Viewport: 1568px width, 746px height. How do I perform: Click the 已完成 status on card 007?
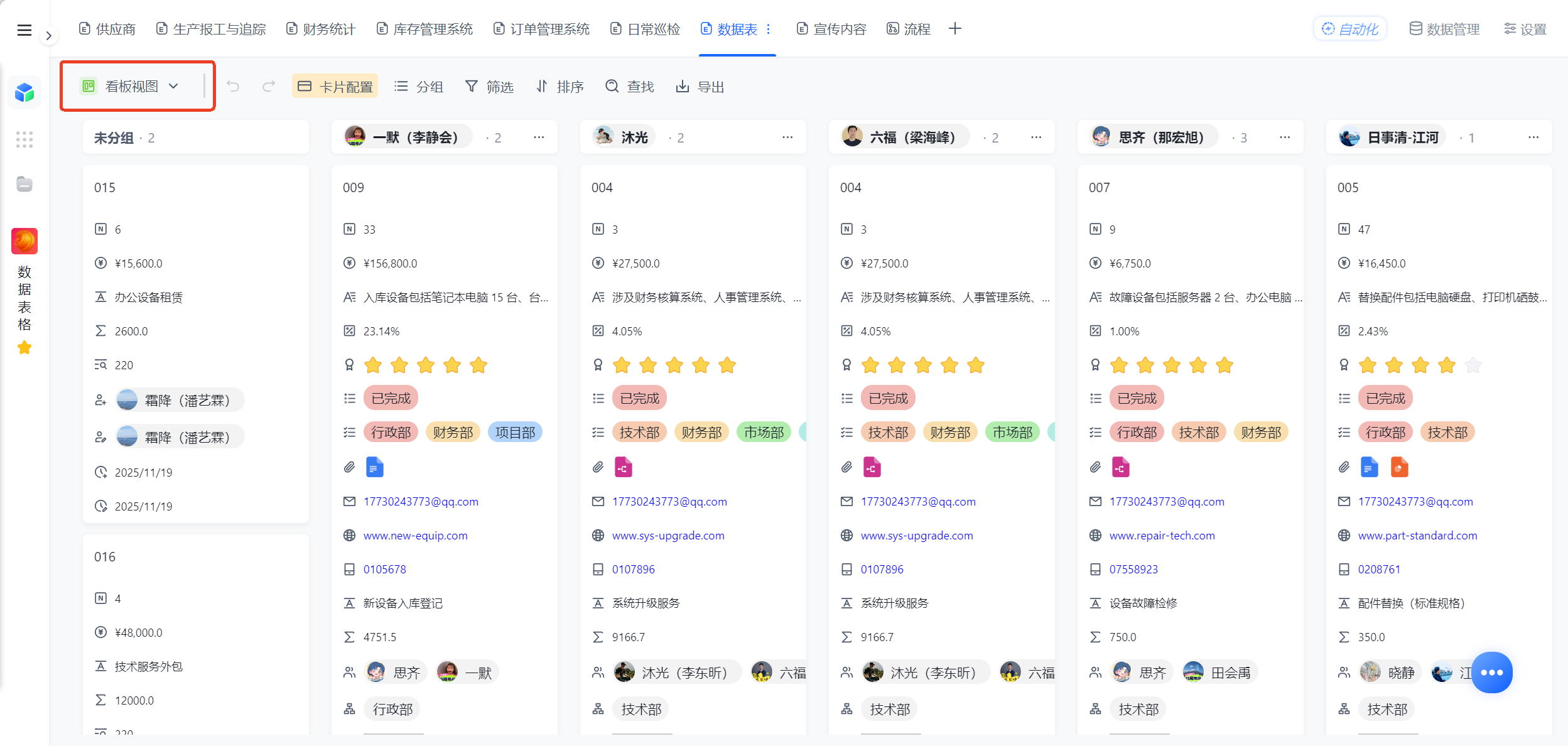(1137, 398)
